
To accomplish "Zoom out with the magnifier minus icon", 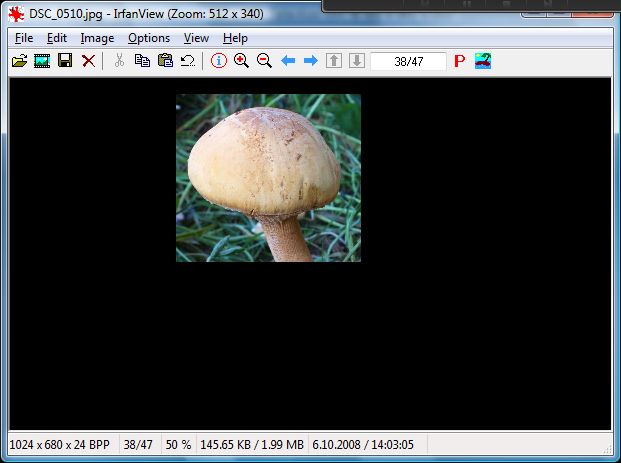I will click(264, 61).
